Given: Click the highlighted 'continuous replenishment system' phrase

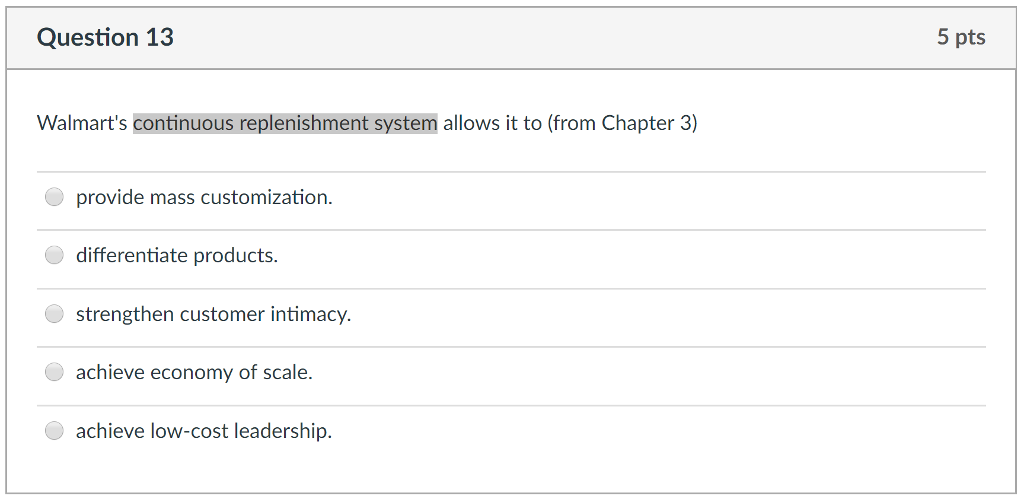Looking at the screenshot, I should (285, 123).
